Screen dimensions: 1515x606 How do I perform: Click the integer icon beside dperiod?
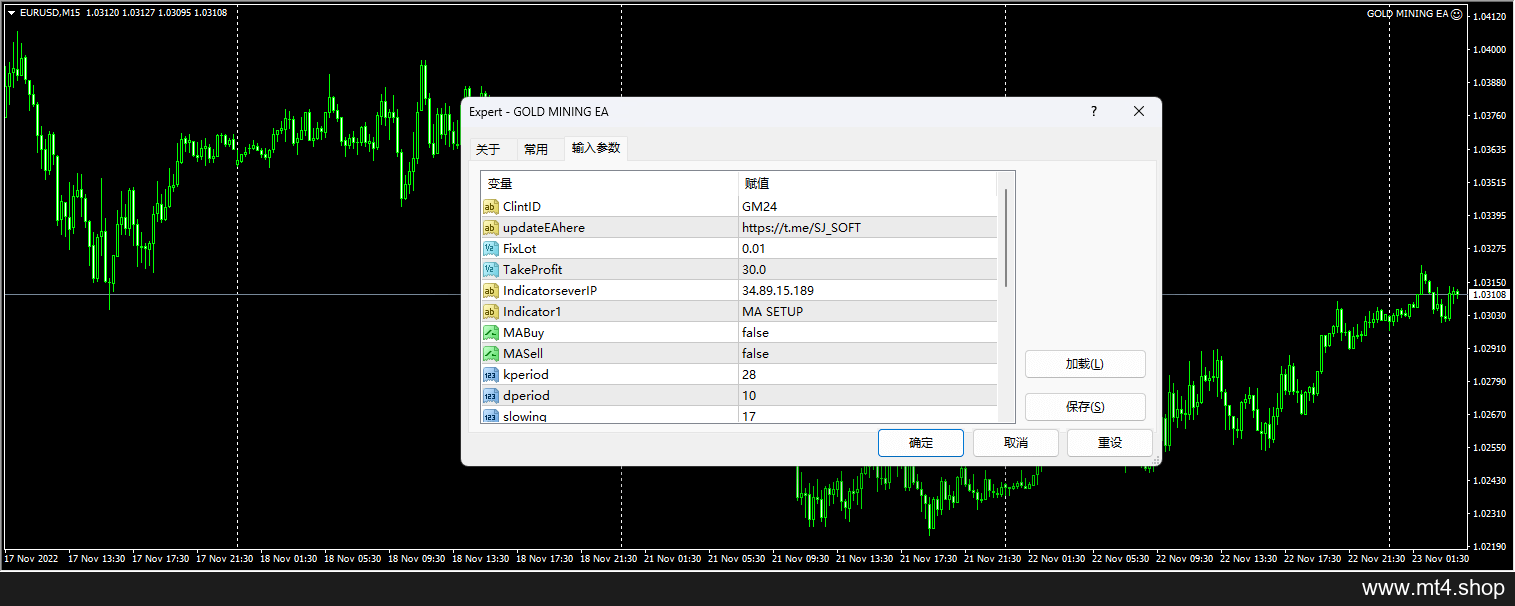[x=491, y=396]
